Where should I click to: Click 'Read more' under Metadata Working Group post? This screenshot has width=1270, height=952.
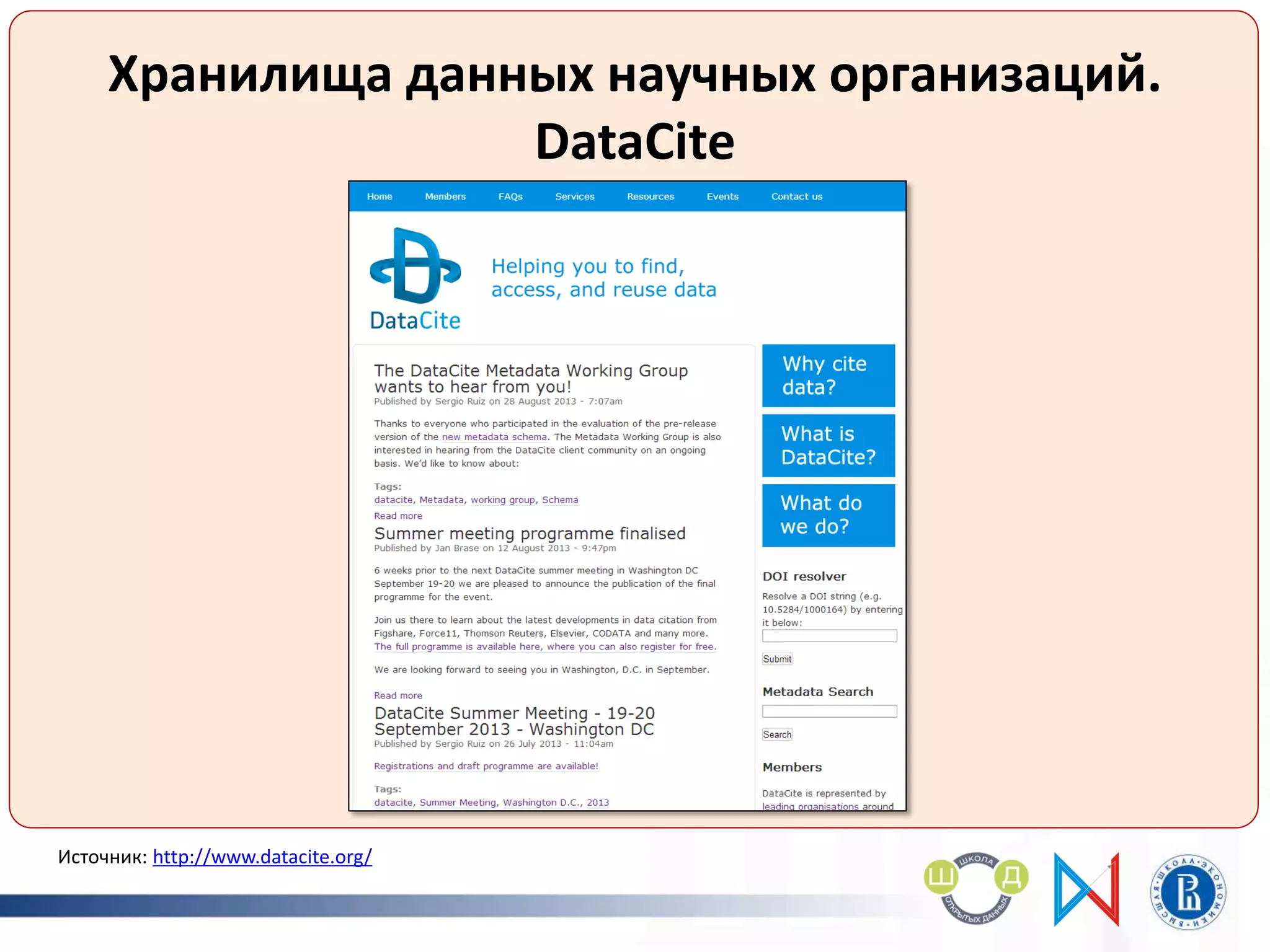pyautogui.click(x=398, y=516)
